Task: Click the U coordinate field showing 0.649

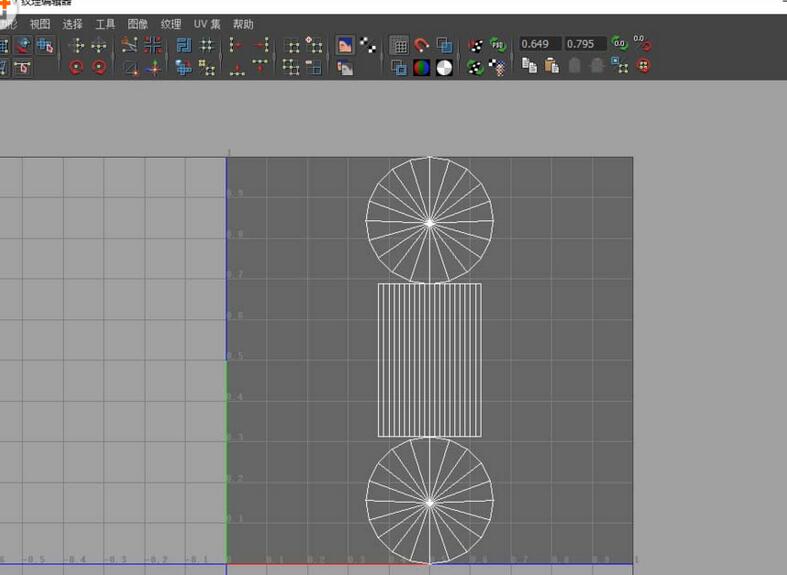Action: click(x=539, y=44)
